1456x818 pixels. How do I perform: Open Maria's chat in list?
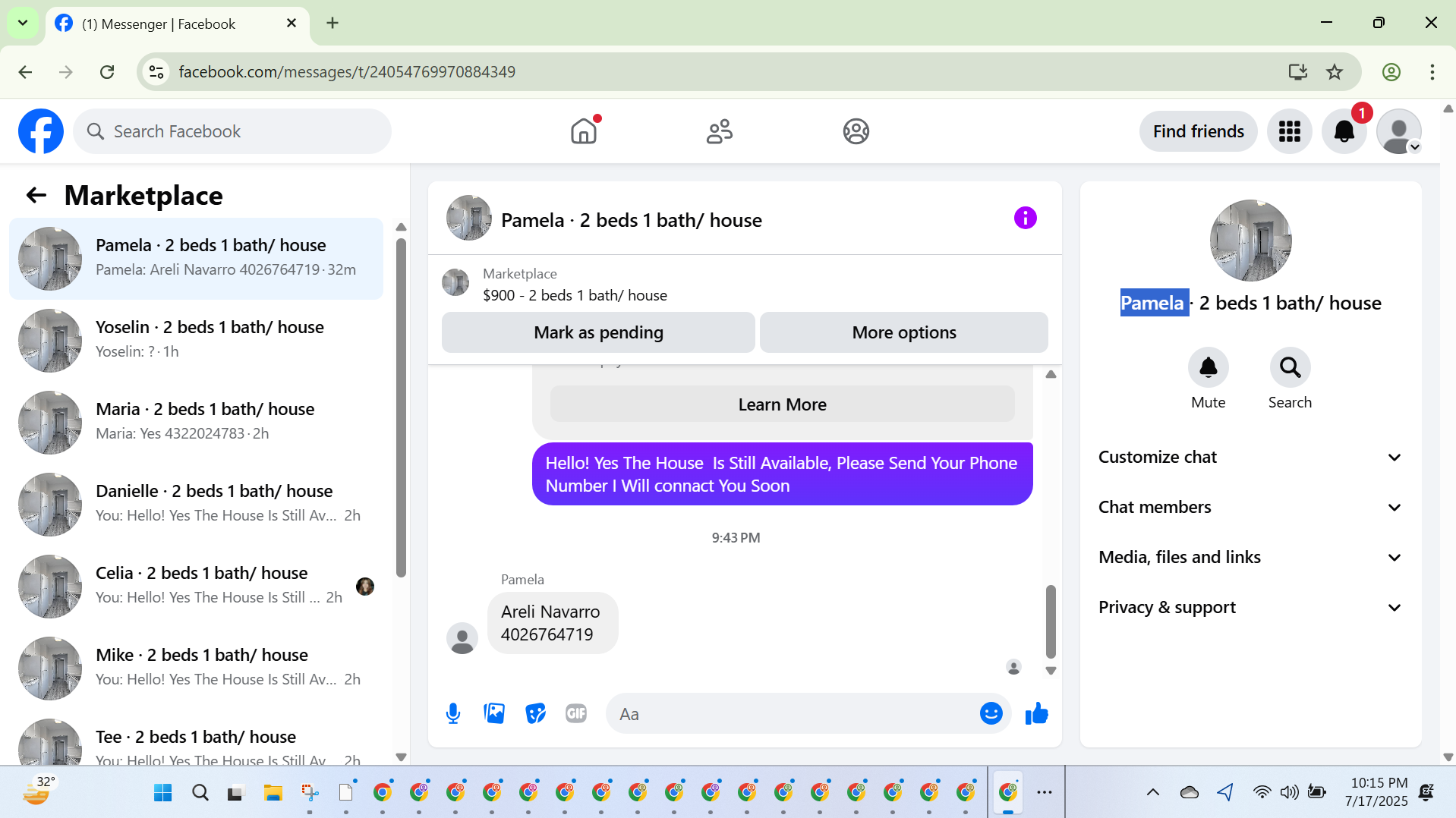[x=196, y=421]
